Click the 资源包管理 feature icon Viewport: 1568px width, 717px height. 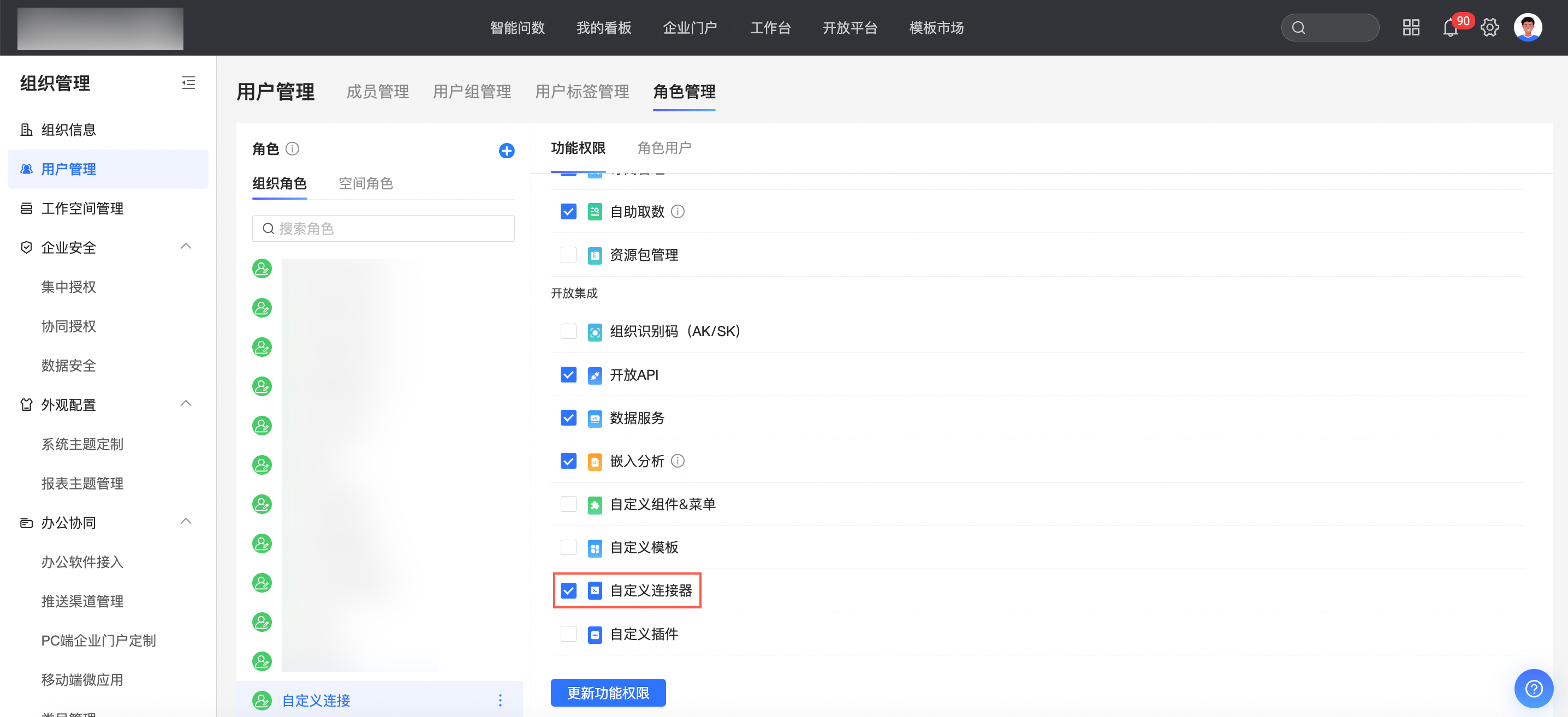click(x=595, y=255)
